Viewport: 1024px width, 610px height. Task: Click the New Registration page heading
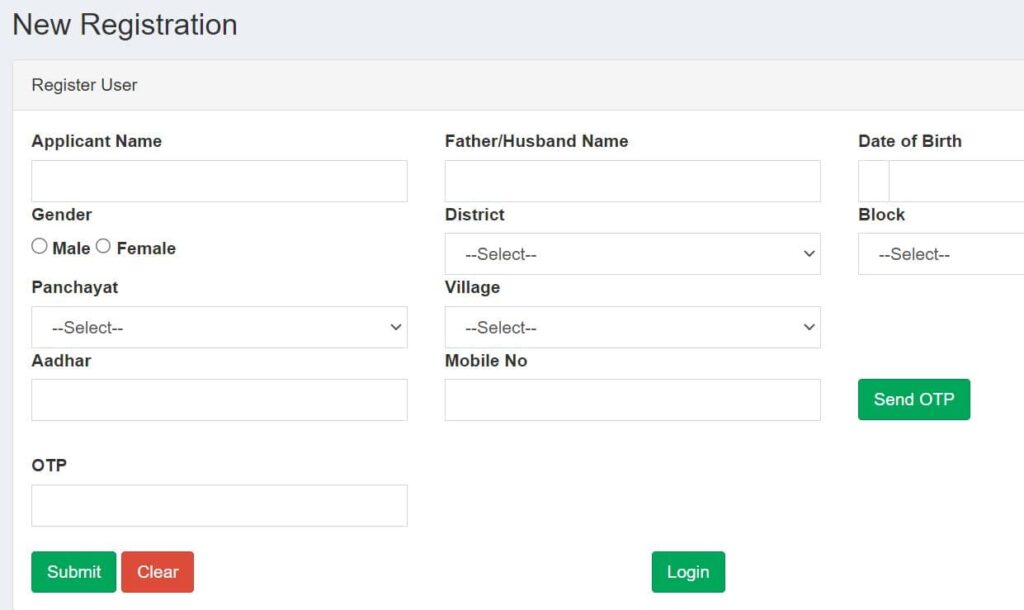point(125,24)
